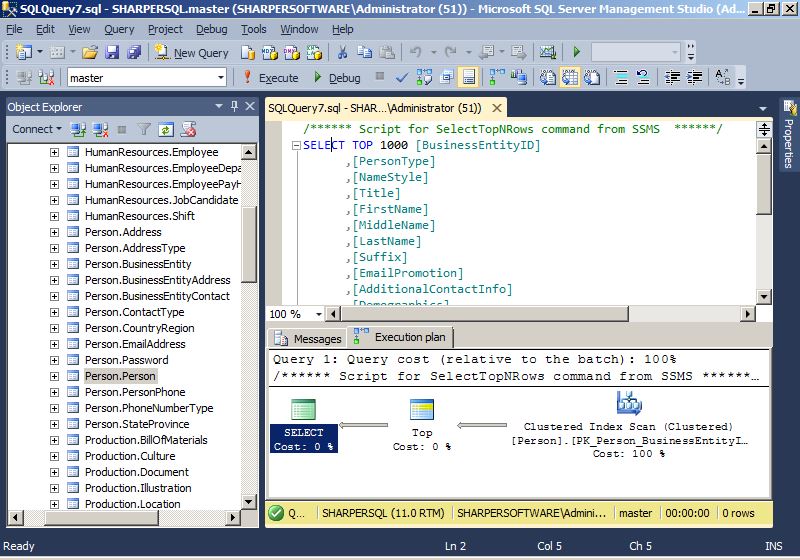Refresh the Object Explorer tree
The height and width of the screenshot is (560, 800).
pos(166,130)
